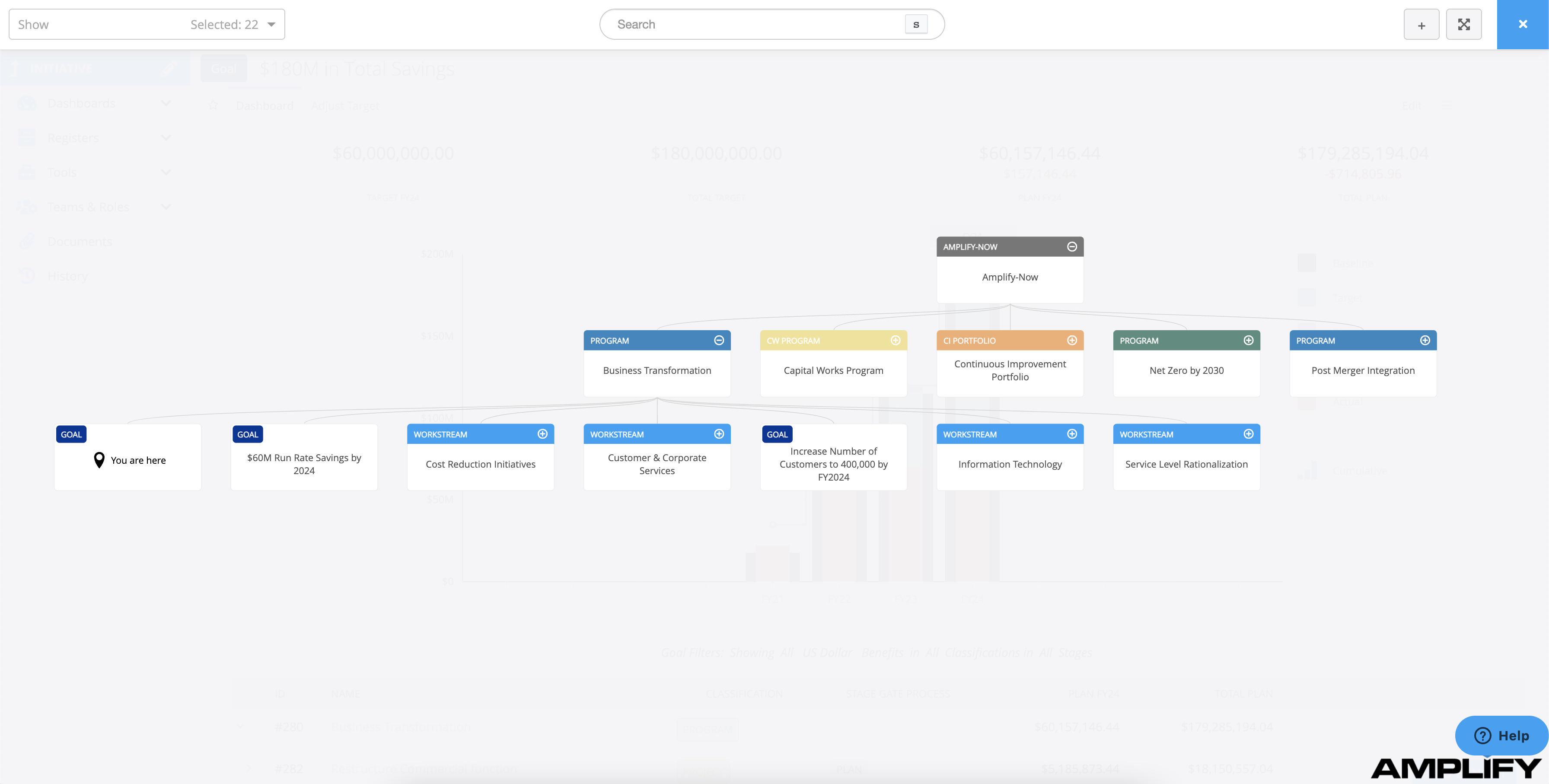Expand the Continuous Improvement Portfolio node
Image resolution: width=1549 pixels, height=784 pixels.
click(x=1071, y=340)
